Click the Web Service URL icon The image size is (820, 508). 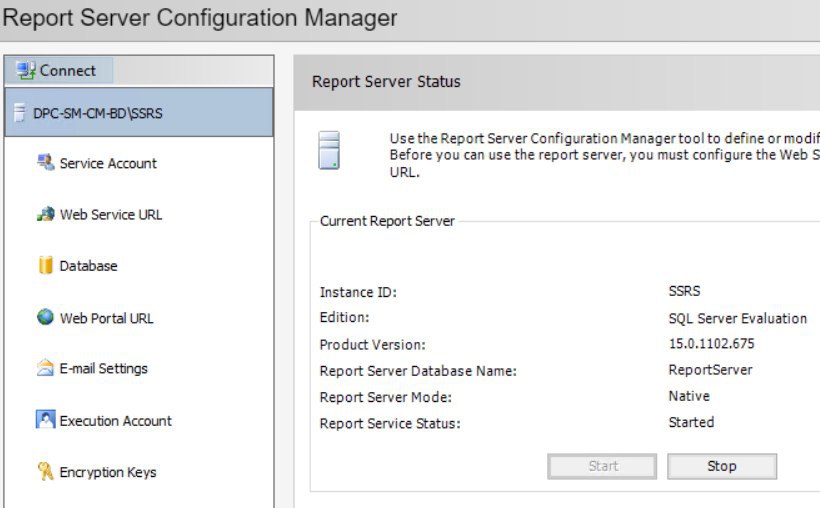pos(45,213)
